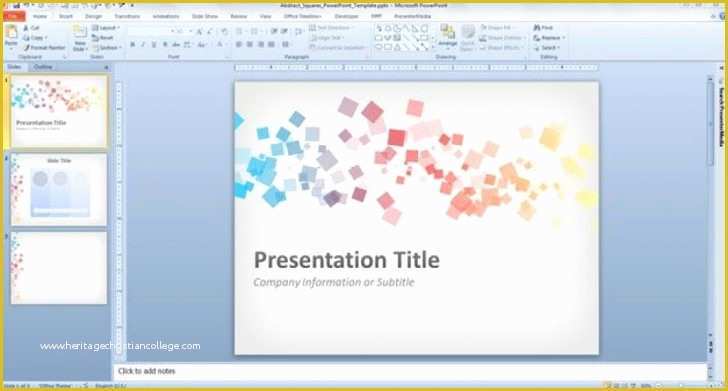728x391 pixels.
Task: Open the Text Direction dropdown
Action: [x=332, y=28]
